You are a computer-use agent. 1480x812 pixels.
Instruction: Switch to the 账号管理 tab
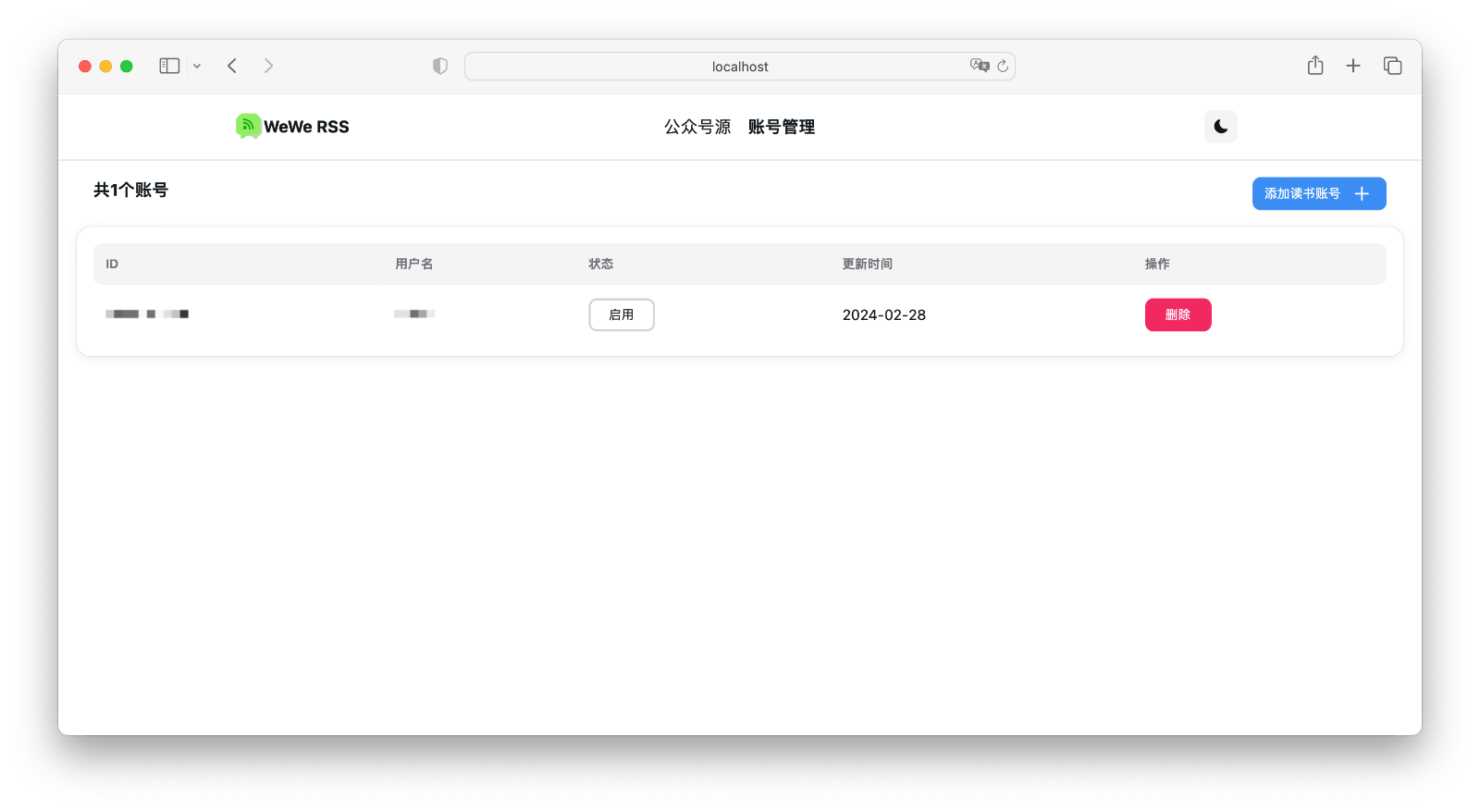(782, 127)
